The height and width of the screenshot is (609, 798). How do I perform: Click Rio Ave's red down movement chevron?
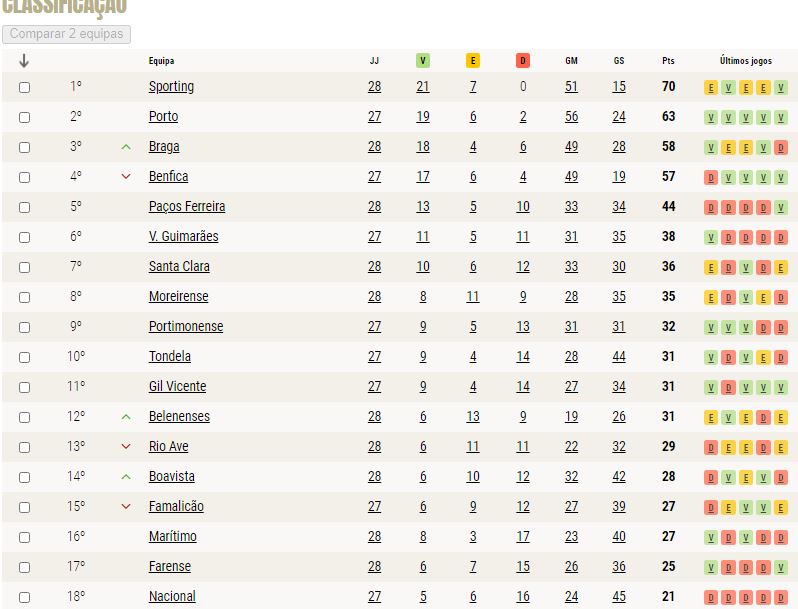(x=126, y=447)
